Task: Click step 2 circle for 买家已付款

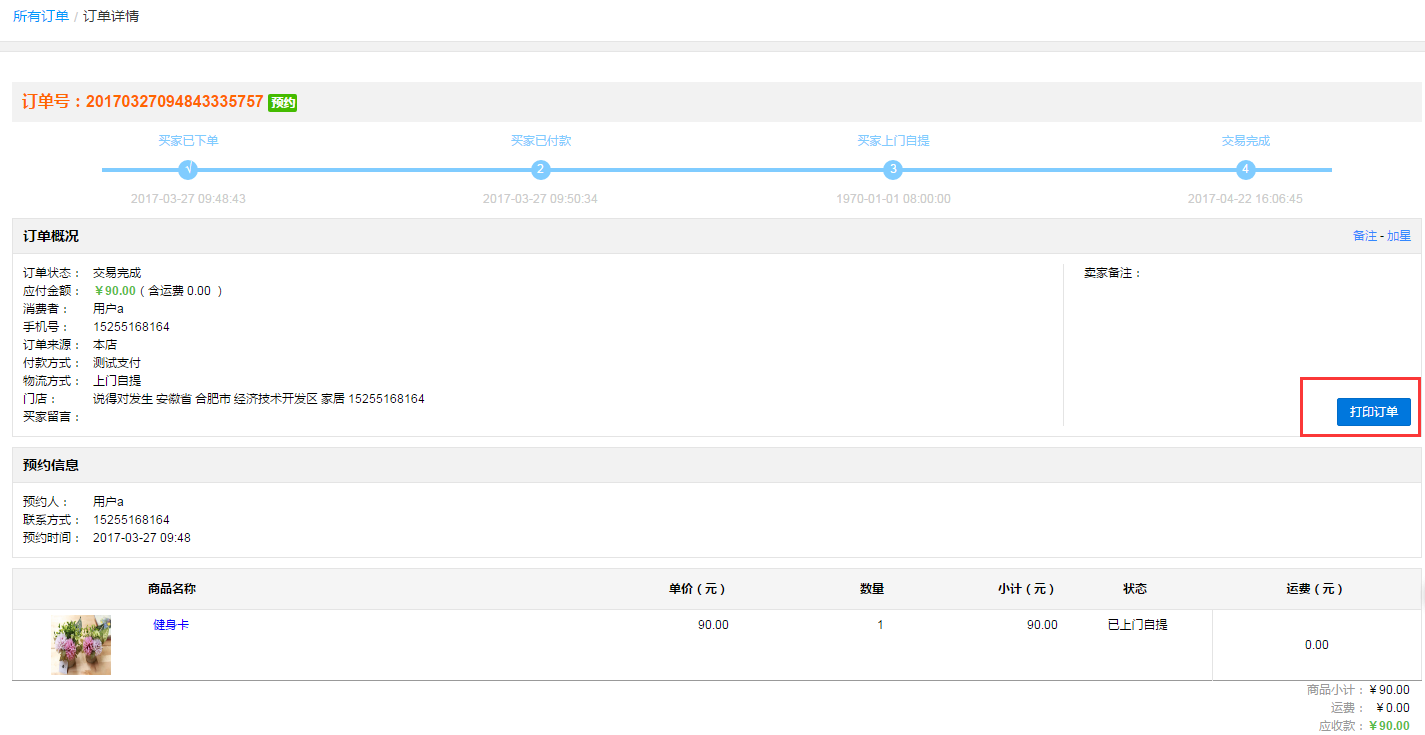Action: (x=540, y=170)
